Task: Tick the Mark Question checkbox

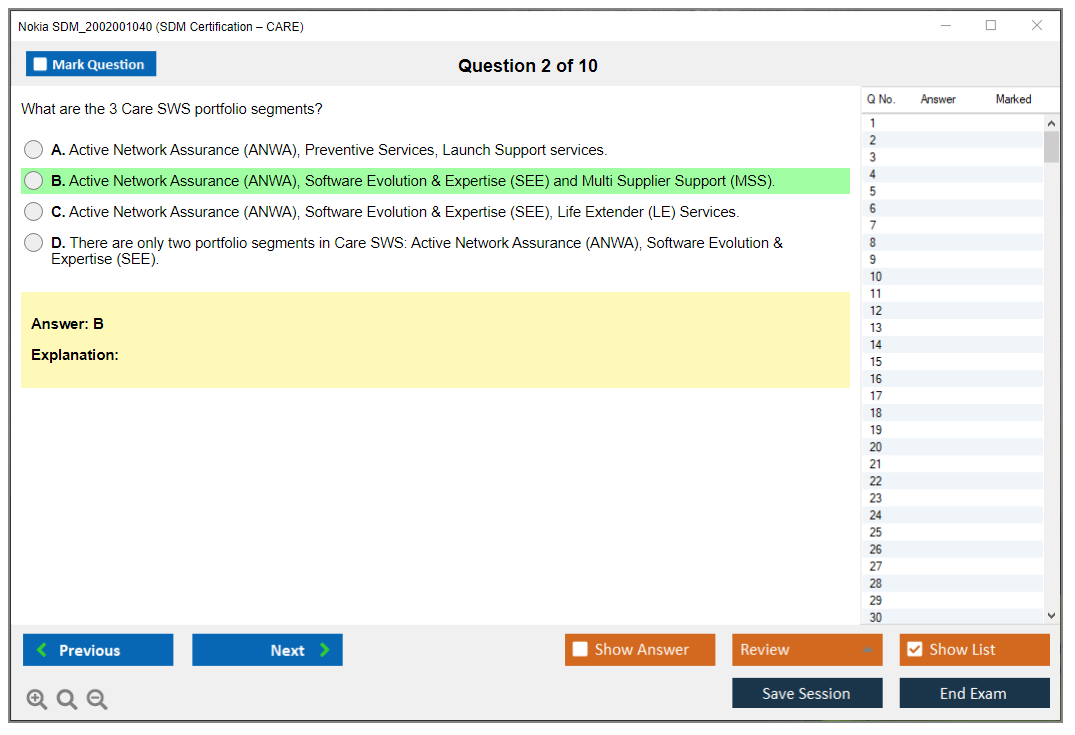Action: click(x=41, y=65)
